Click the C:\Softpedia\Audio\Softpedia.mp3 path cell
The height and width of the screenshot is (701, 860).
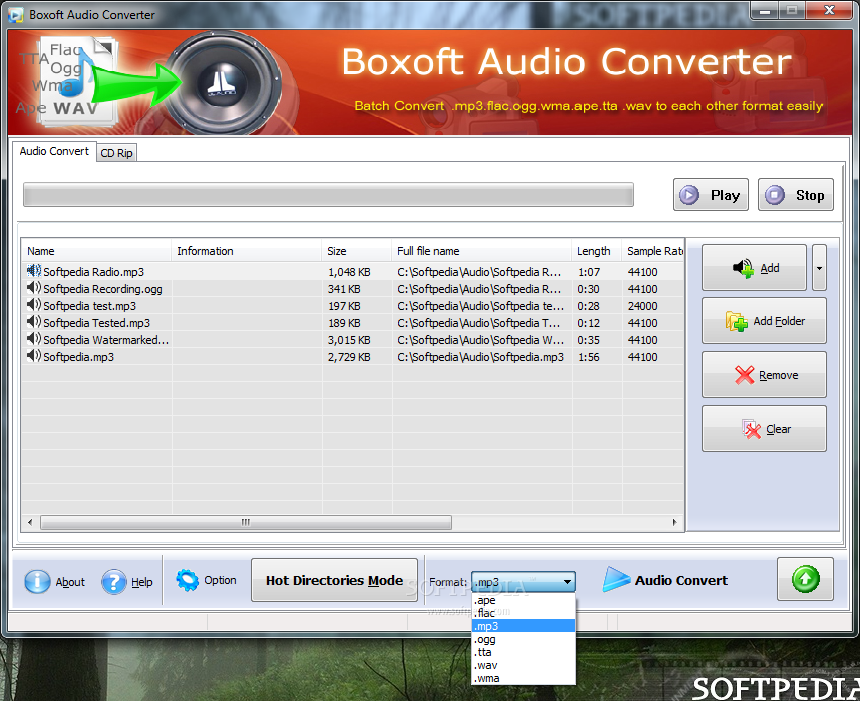pos(480,357)
